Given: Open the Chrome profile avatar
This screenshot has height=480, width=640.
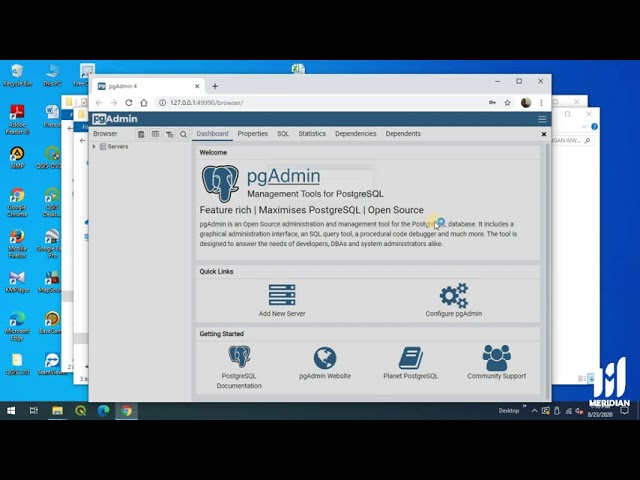Looking at the screenshot, I should [x=526, y=103].
